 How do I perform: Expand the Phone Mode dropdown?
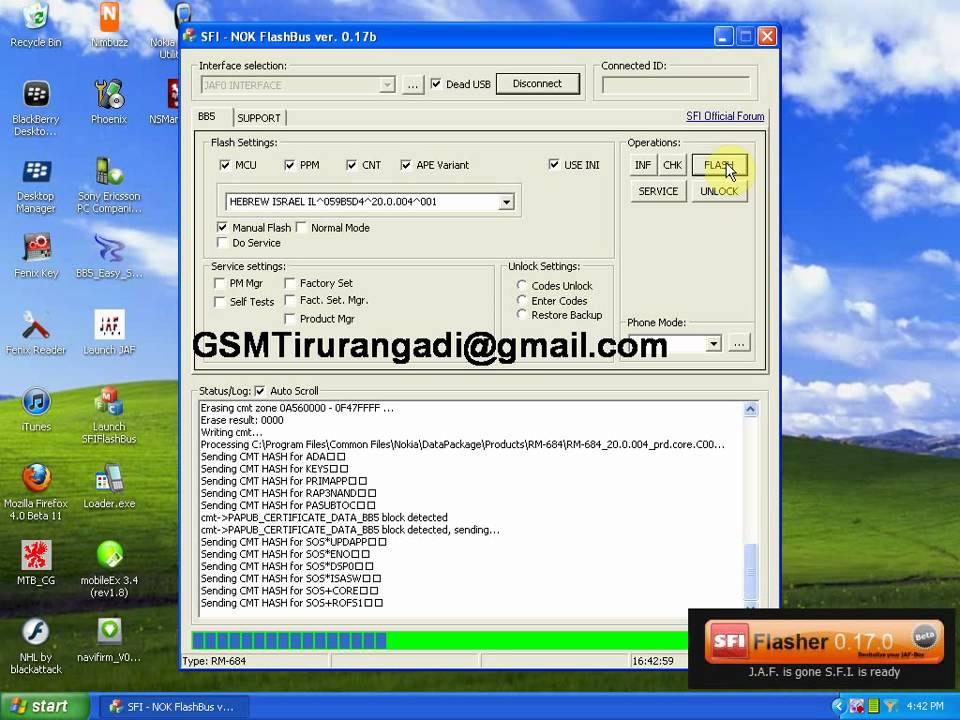(x=713, y=343)
